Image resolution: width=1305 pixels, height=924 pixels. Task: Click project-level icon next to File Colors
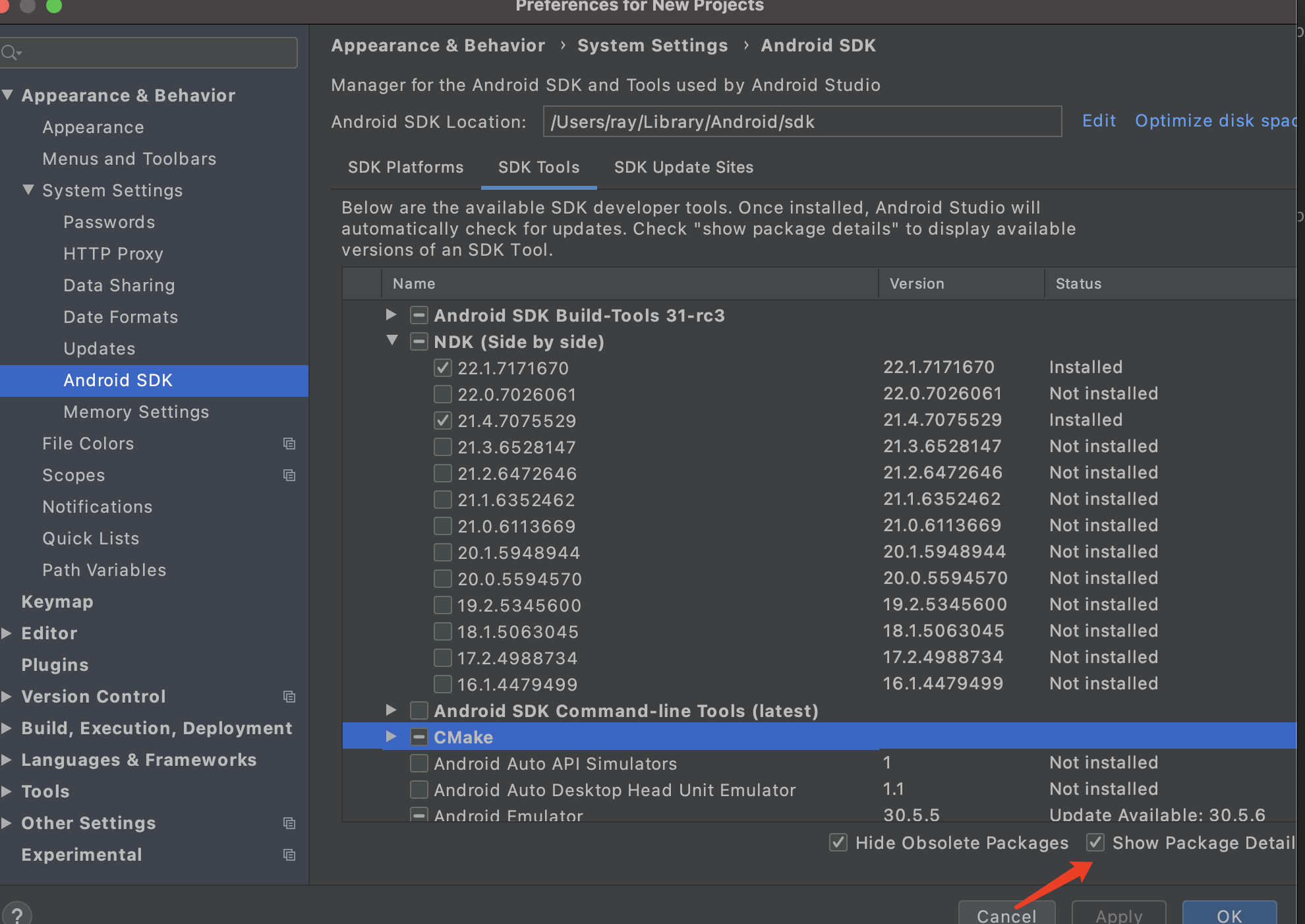(289, 444)
